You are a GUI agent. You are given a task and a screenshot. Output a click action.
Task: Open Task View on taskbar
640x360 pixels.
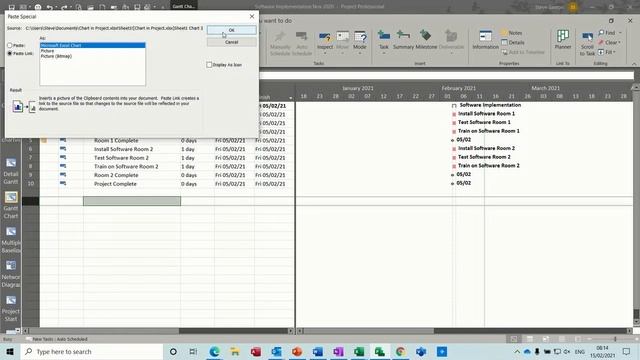[x=193, y=351]
